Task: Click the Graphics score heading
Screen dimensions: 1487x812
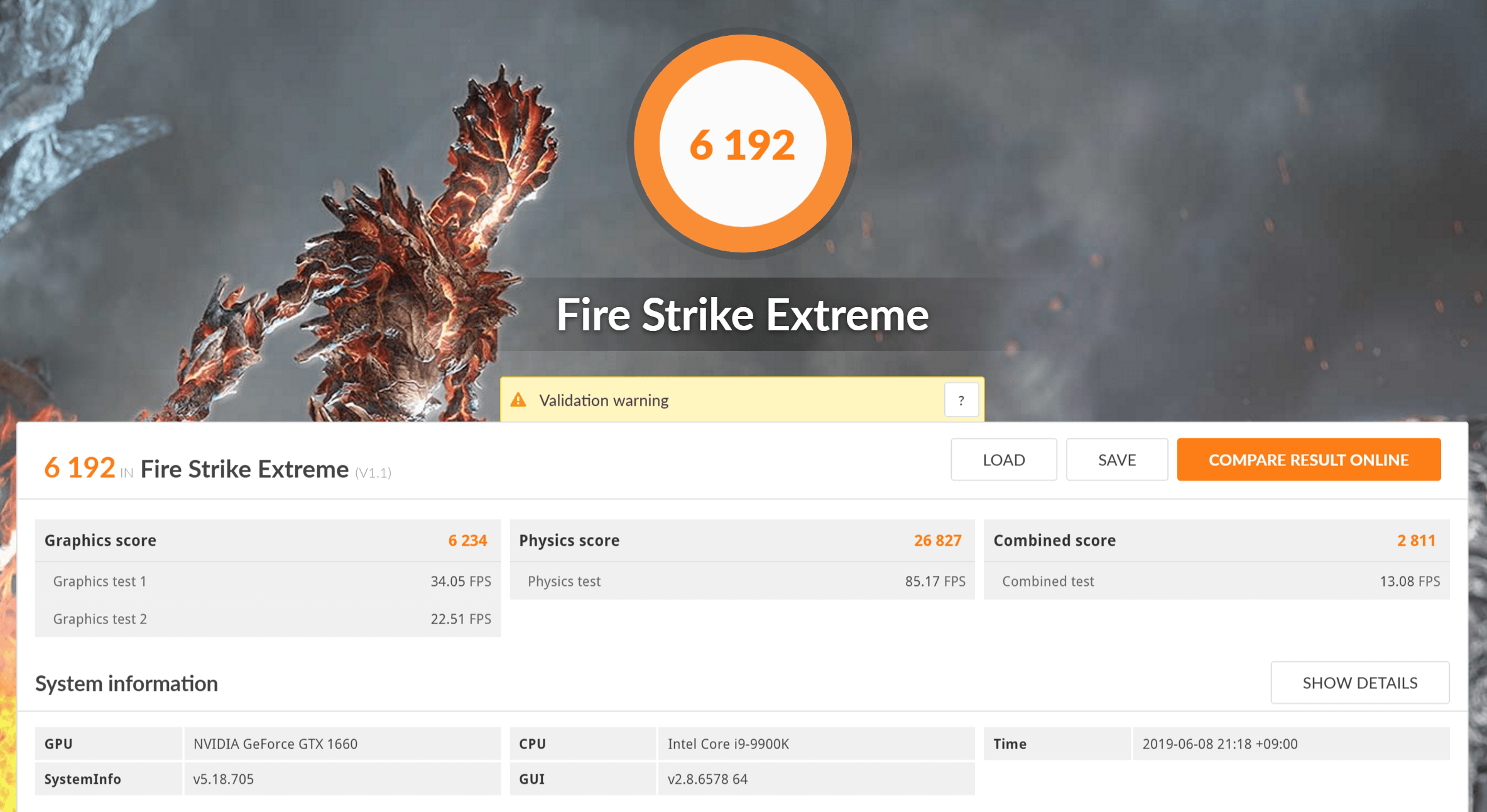Action: pos(101,541)
